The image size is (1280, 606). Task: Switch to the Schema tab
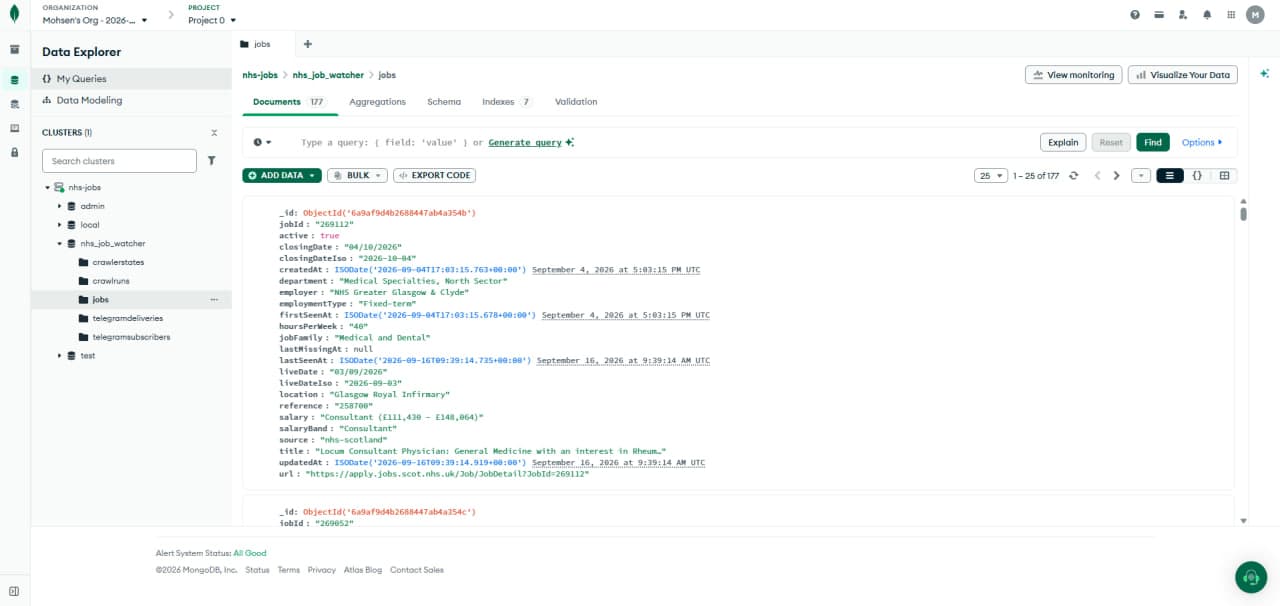(x=444, y=102)
